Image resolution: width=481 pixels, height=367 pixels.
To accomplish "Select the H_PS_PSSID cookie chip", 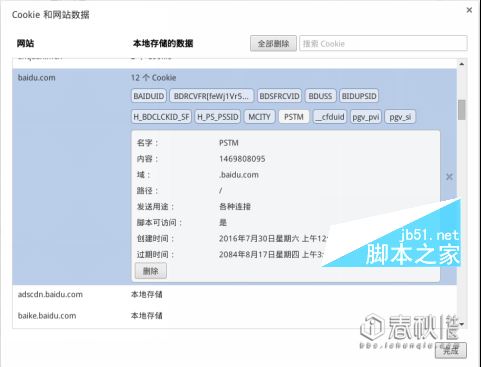I will [218, 117].
